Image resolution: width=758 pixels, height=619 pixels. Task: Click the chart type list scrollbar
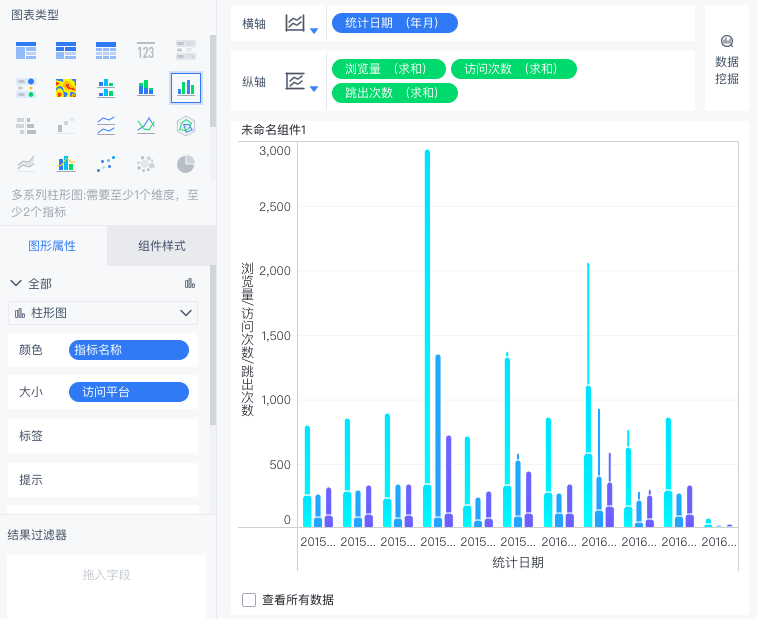pyautogui.click(x=213, y=81)
